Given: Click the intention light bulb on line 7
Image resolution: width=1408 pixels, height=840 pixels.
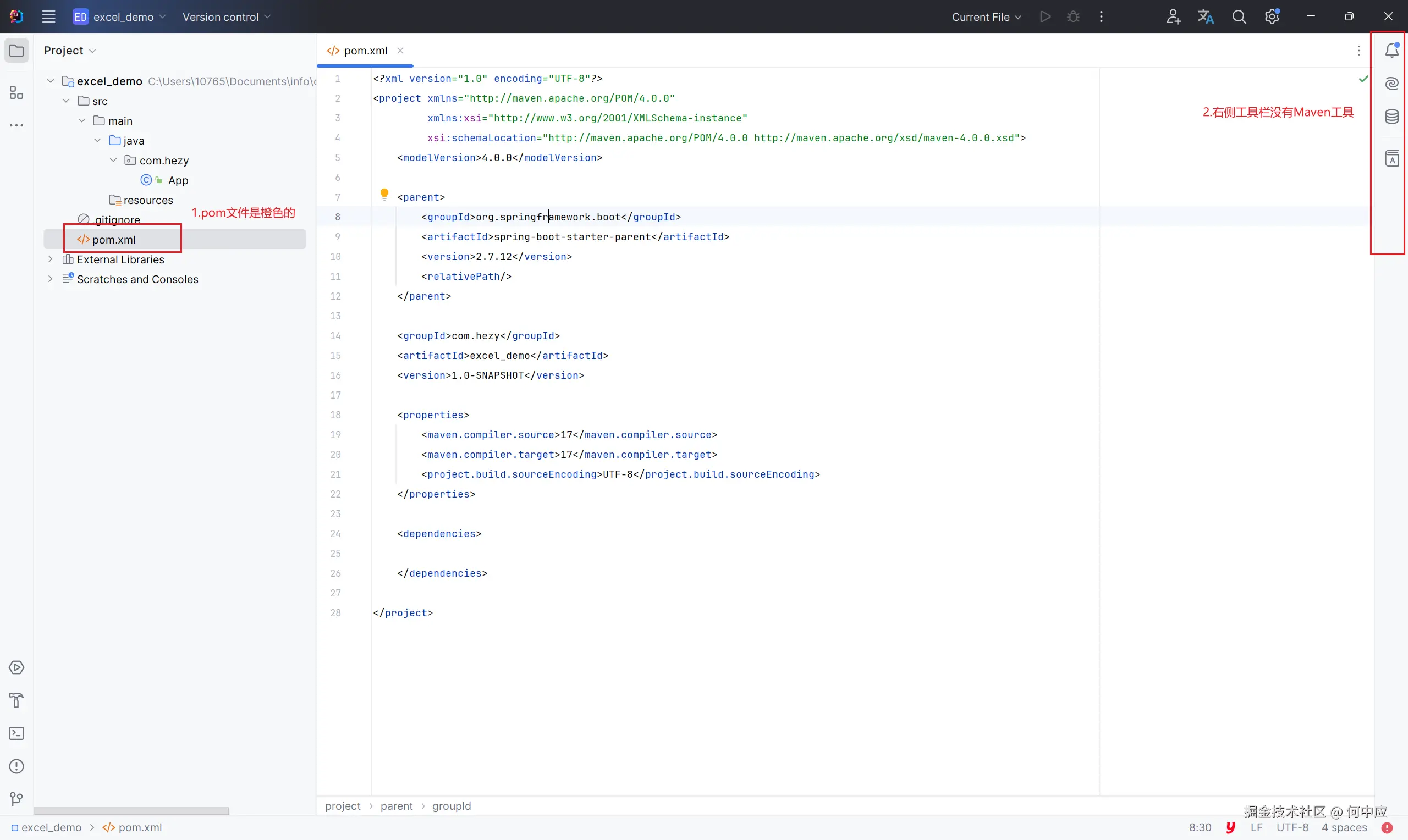Looking at the screenshot, I should (x=384, y=195).
